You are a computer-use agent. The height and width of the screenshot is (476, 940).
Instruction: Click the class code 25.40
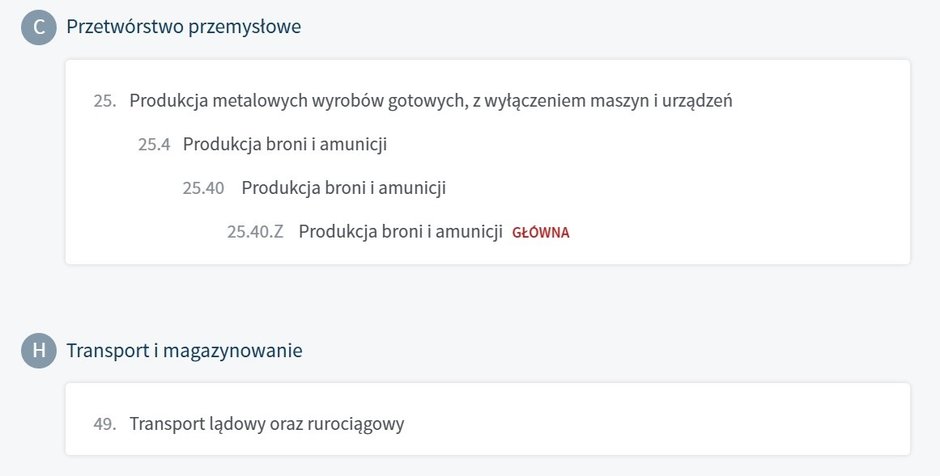pos(203,188)
